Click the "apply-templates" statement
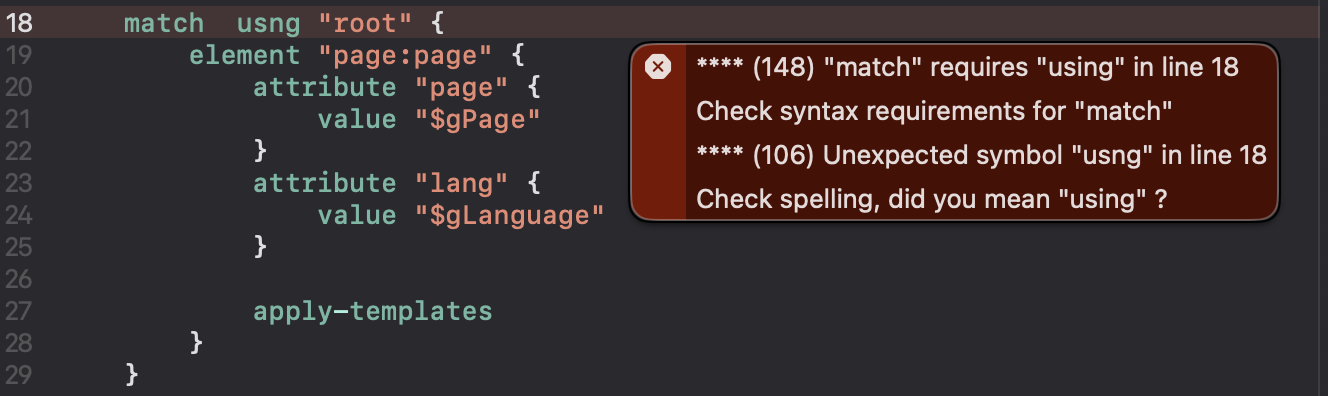Image resolution: width=1328 pixels, height=396 pixels. point(373,311)
